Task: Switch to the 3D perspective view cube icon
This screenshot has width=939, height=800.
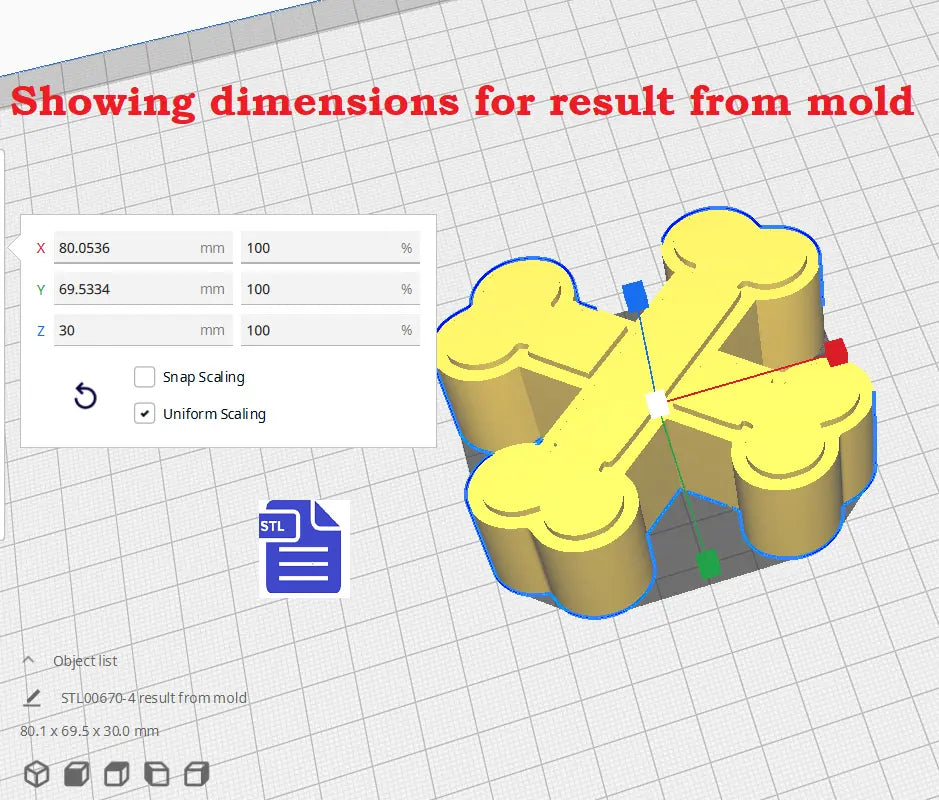Action: point(37,773)
